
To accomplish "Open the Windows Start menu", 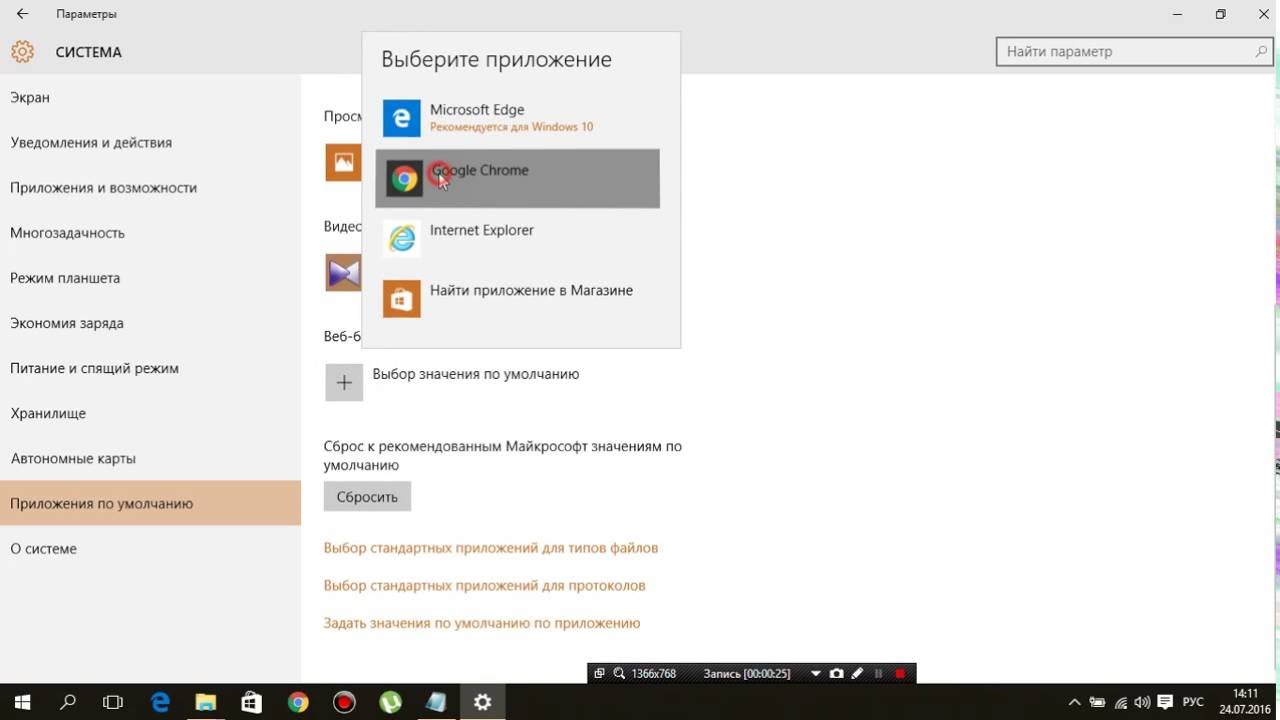I will 23,702.
